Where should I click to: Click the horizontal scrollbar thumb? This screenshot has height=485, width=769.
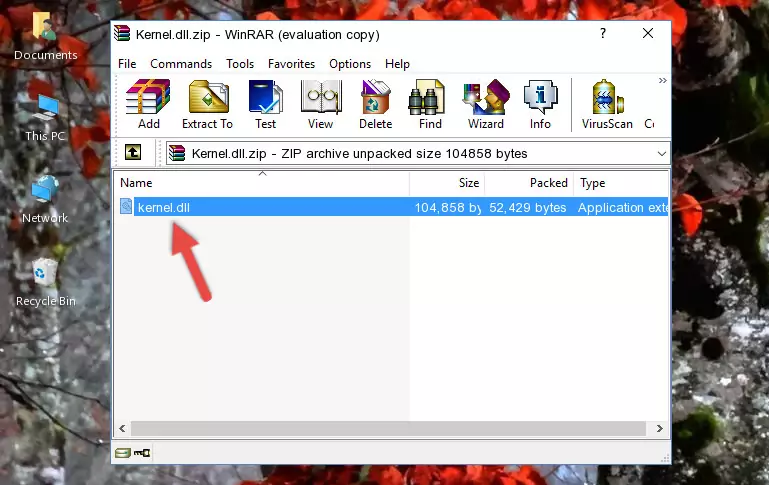[388, 429]
